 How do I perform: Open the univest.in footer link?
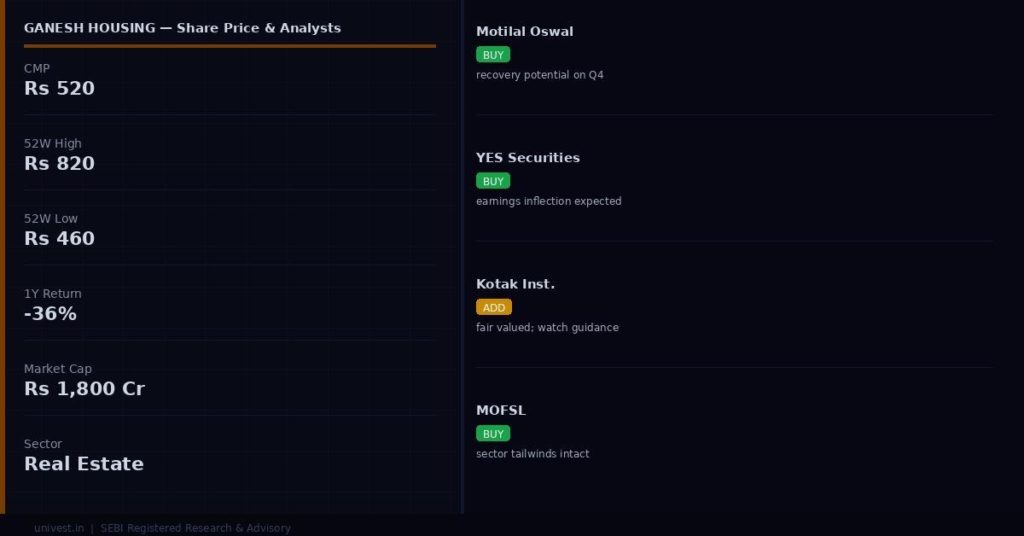[x=58, y=528]
